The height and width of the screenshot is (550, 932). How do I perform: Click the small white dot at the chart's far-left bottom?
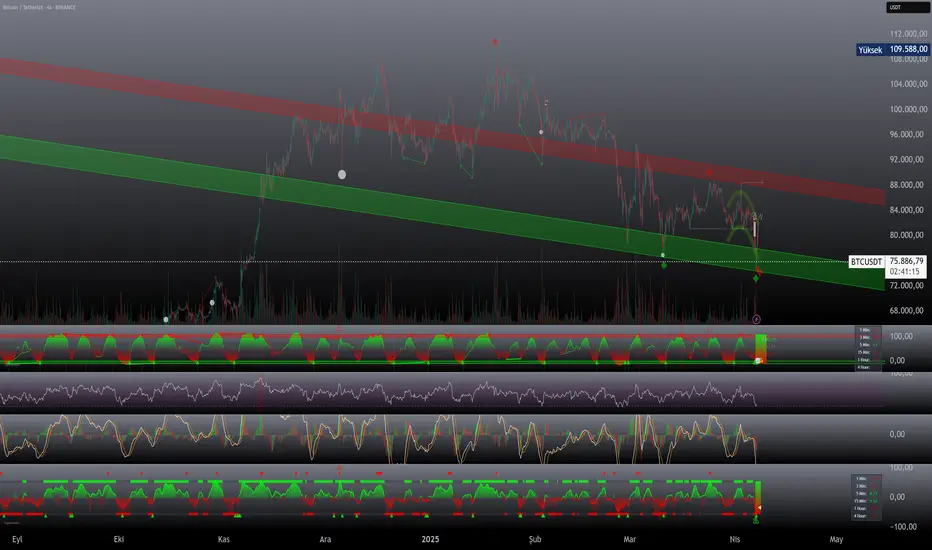(166, 319)
